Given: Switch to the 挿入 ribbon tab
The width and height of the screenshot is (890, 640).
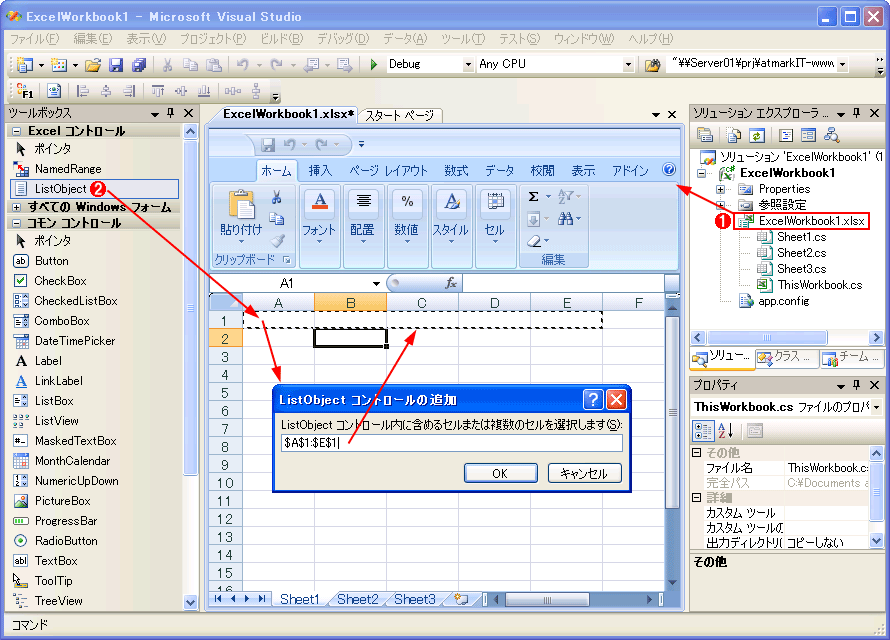Looking at the screenshot, I should [320, 170].
